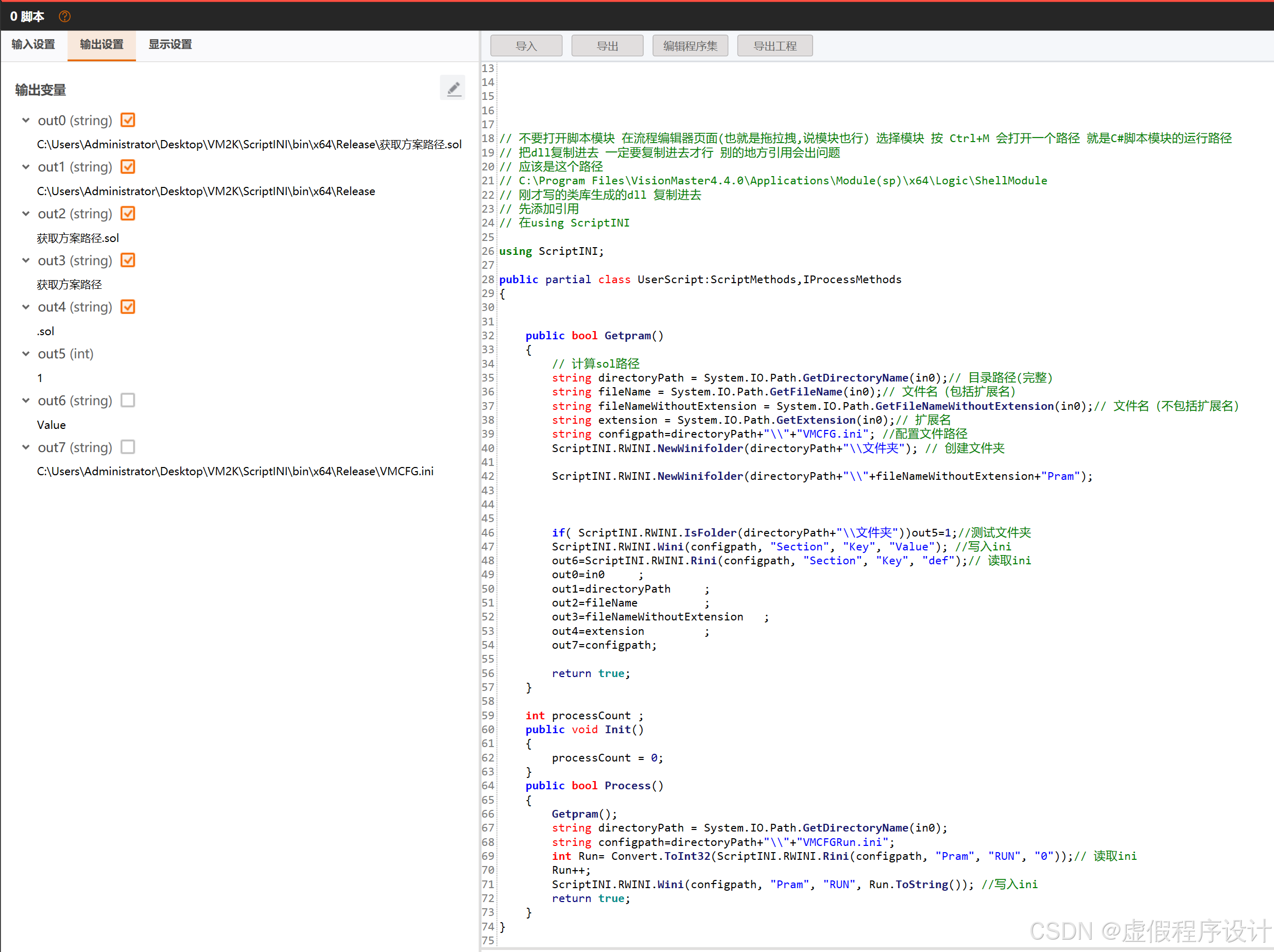Collapse the out7 variable chevron
This screenshot has height=952, width=1274.
(x=26, y=447)
